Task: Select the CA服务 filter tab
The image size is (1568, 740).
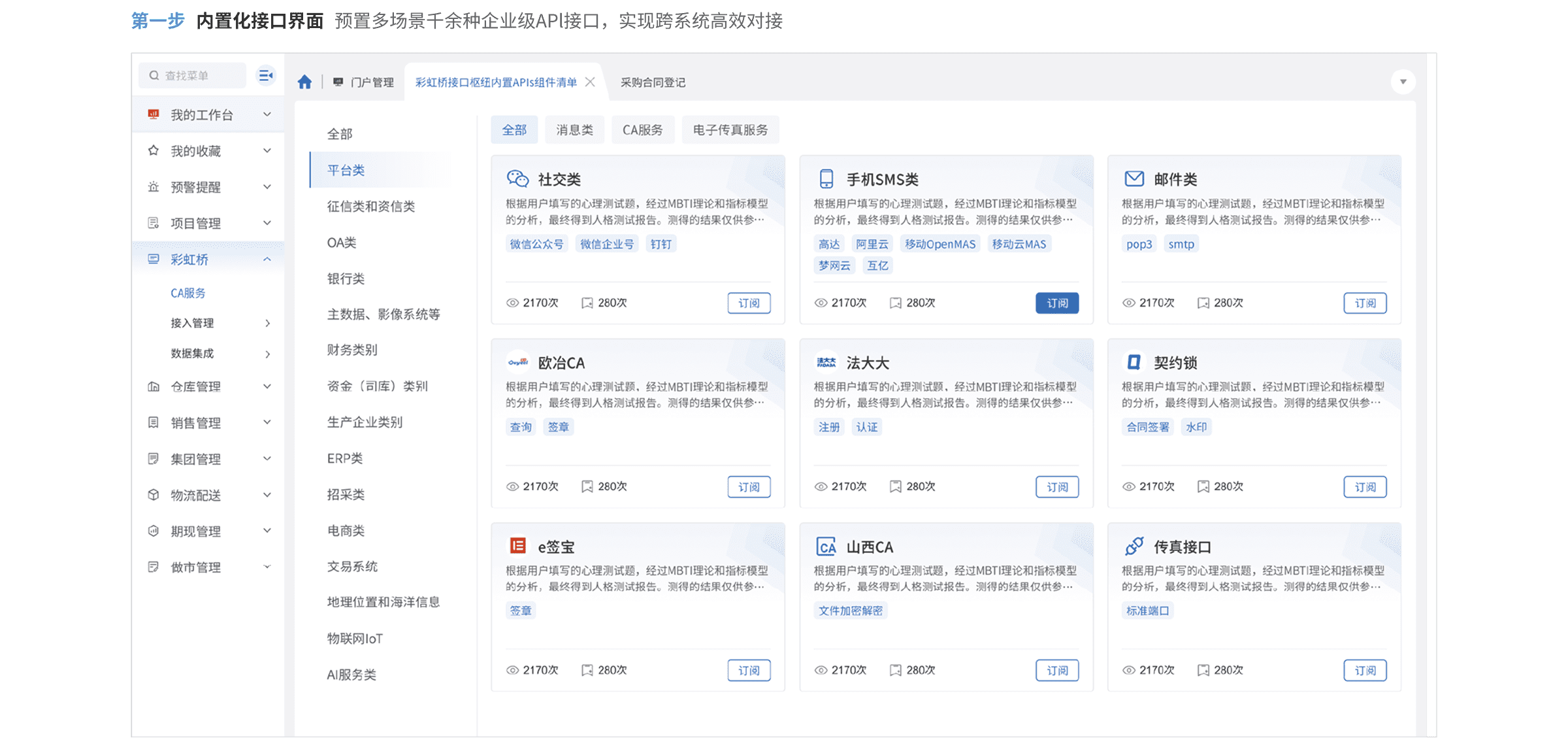Action: pos(642,130)
